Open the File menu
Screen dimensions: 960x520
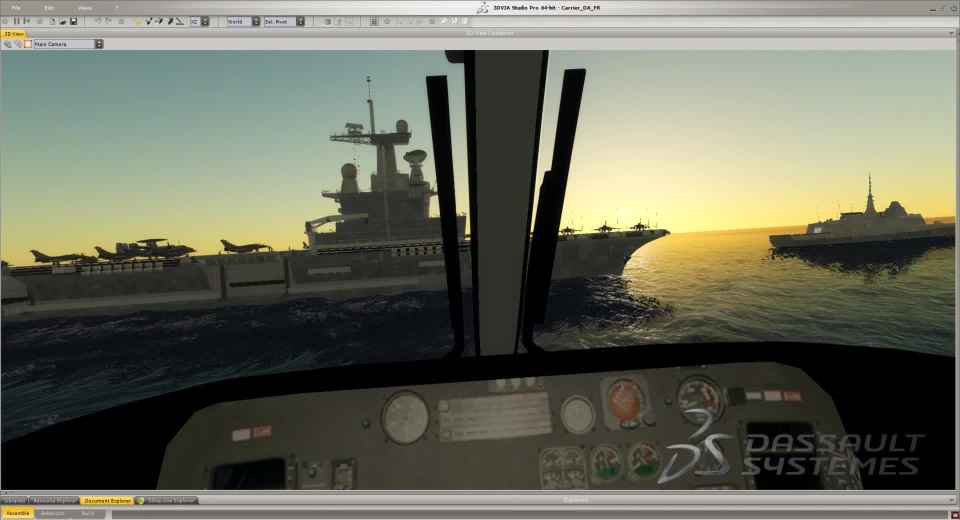pyautogui.click(x=16, y=8)
